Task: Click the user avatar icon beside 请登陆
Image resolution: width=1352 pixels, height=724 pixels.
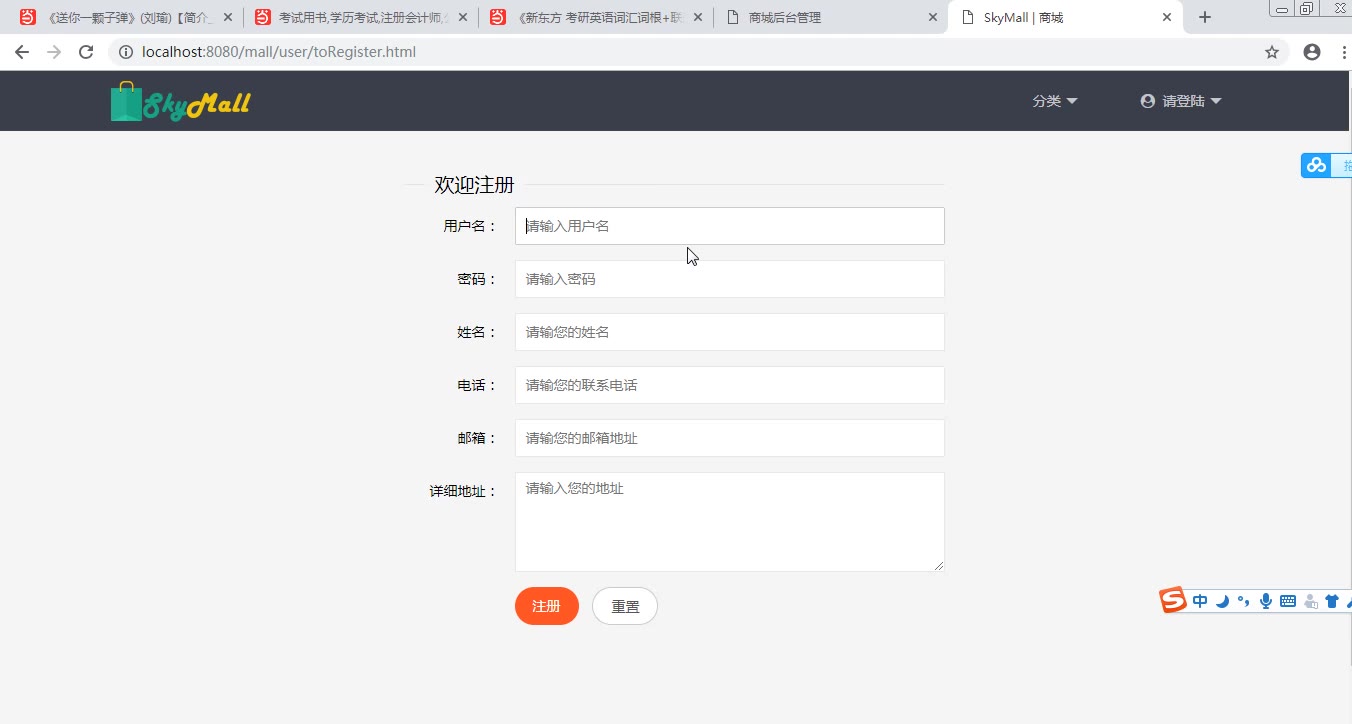Action: tap(1148, 101)
